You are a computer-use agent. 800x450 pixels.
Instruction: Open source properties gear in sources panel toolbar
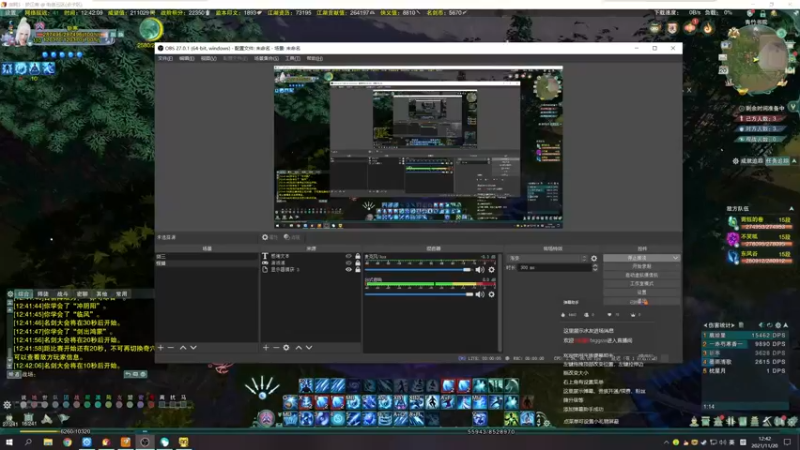click(286, 347)
